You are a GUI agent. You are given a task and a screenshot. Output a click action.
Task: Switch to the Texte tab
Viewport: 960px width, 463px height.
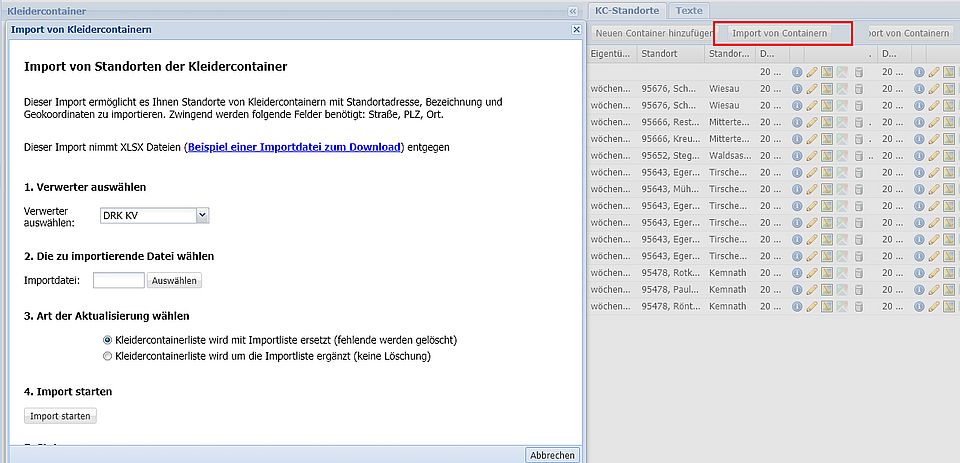pos(688,10)
